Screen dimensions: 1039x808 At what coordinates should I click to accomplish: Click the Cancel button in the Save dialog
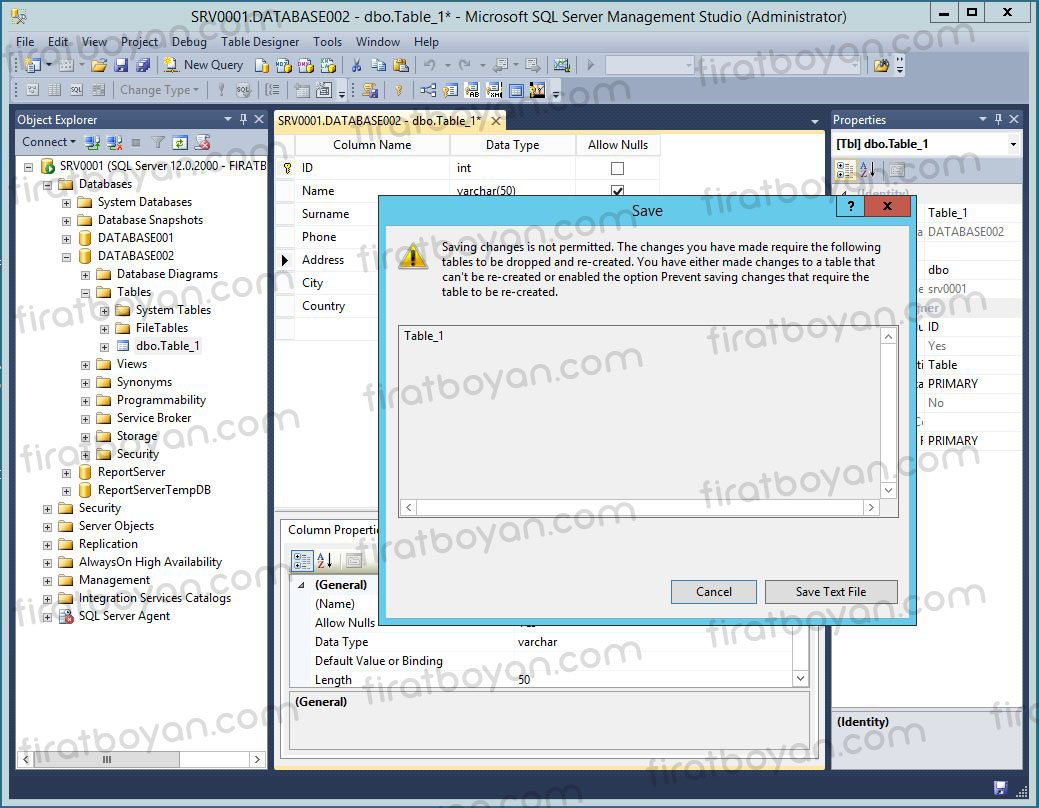pos(713,591)
